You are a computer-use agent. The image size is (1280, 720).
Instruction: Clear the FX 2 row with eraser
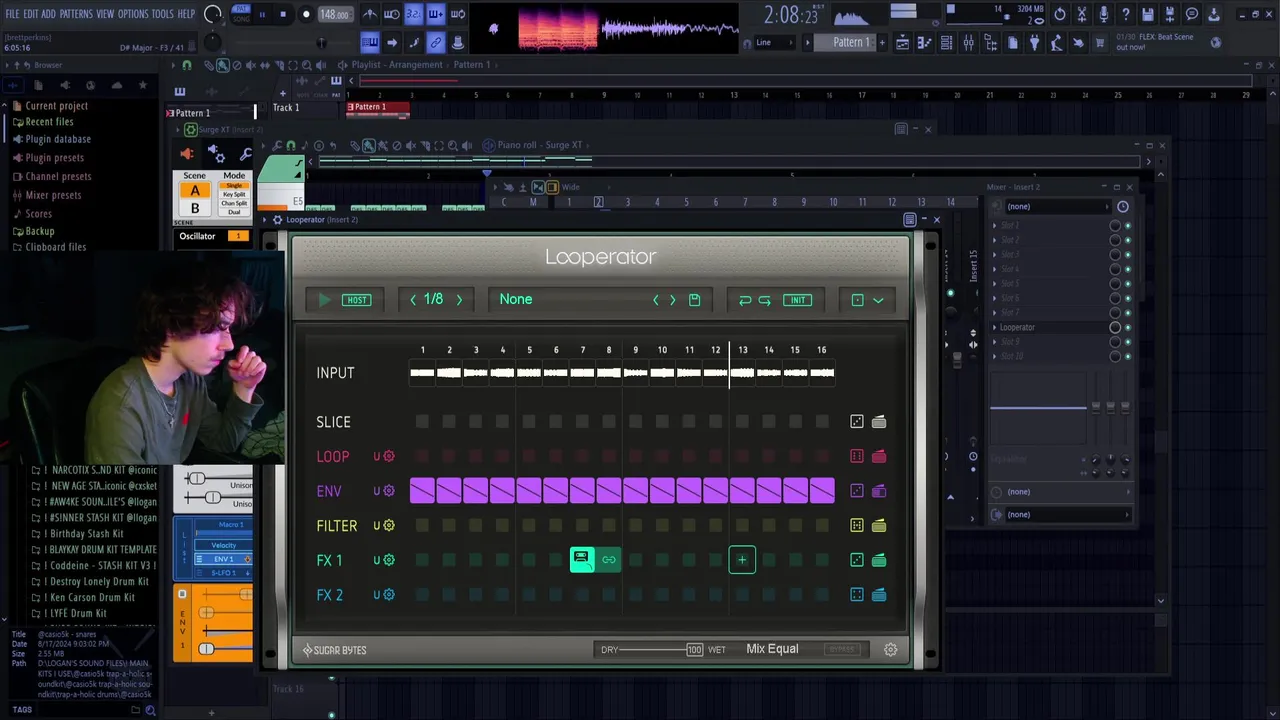coord(879,595)
